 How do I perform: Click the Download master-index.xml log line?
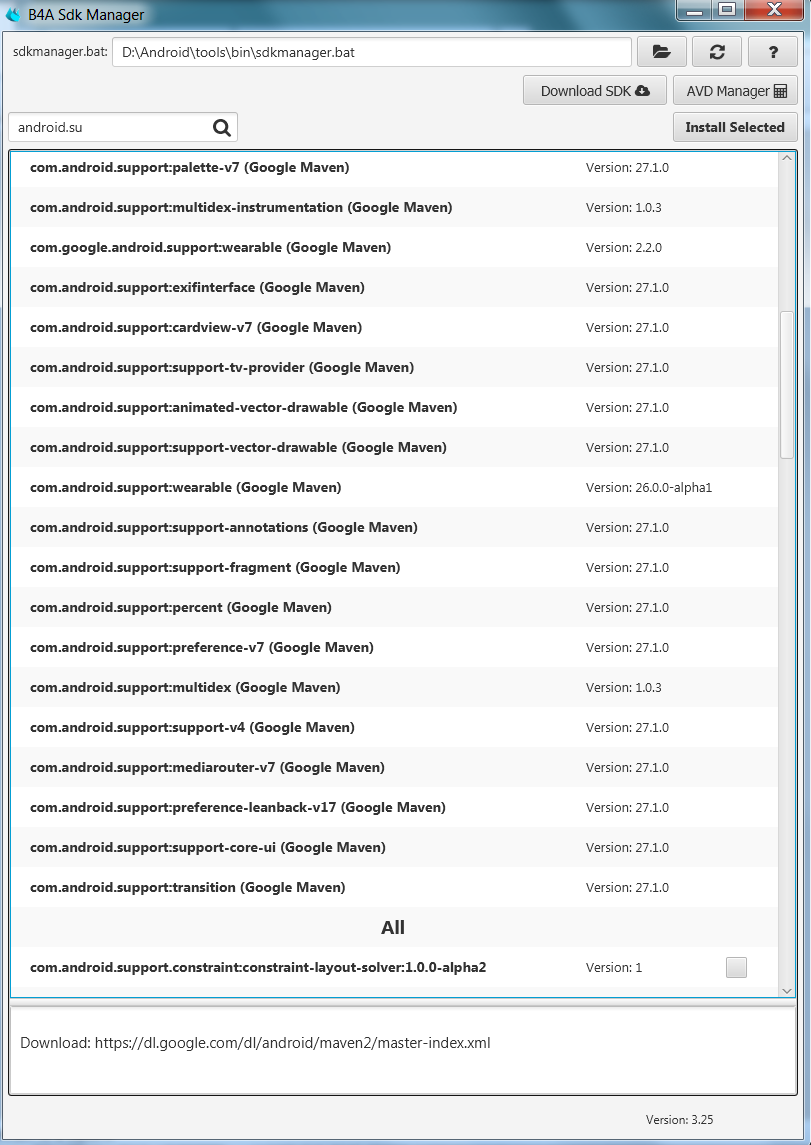click(x=255, y=1043)
